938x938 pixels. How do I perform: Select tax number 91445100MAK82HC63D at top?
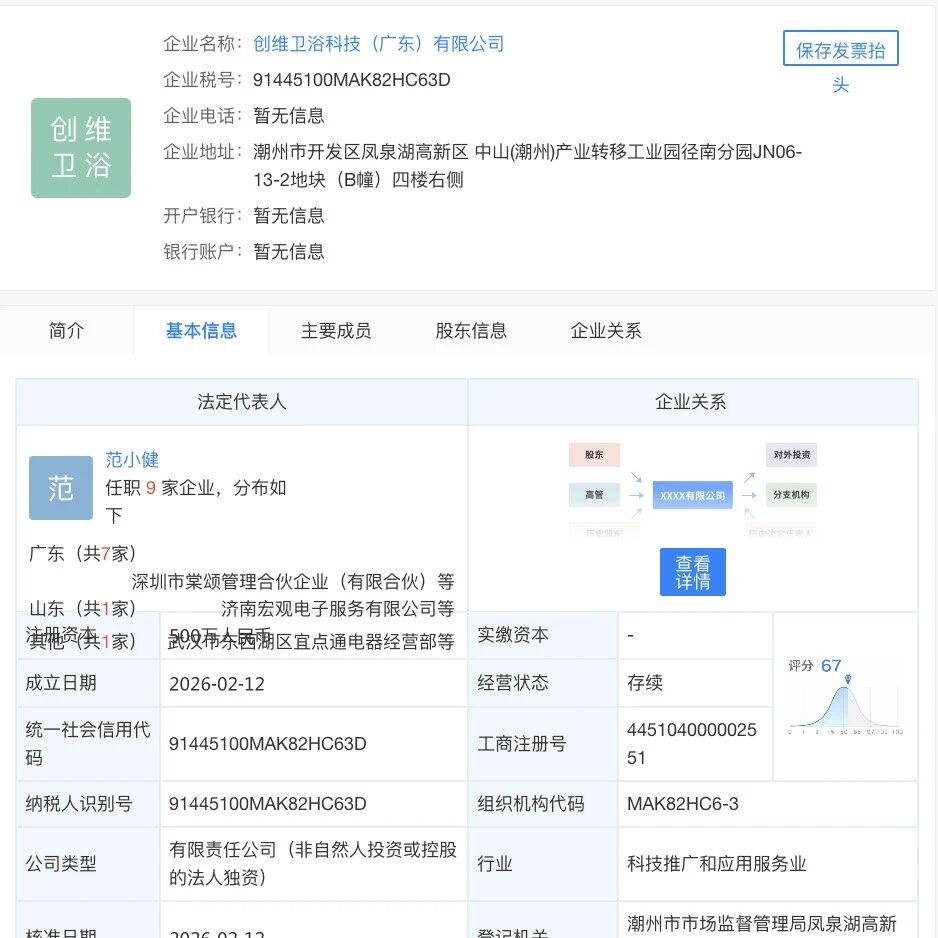[352, 80]
